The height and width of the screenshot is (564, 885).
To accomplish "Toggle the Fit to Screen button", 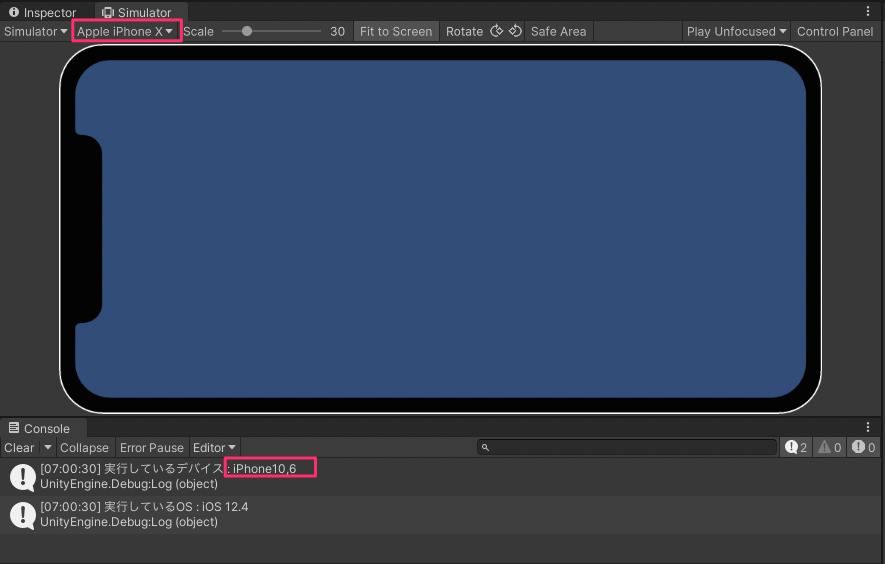I will tap(396, 32).
